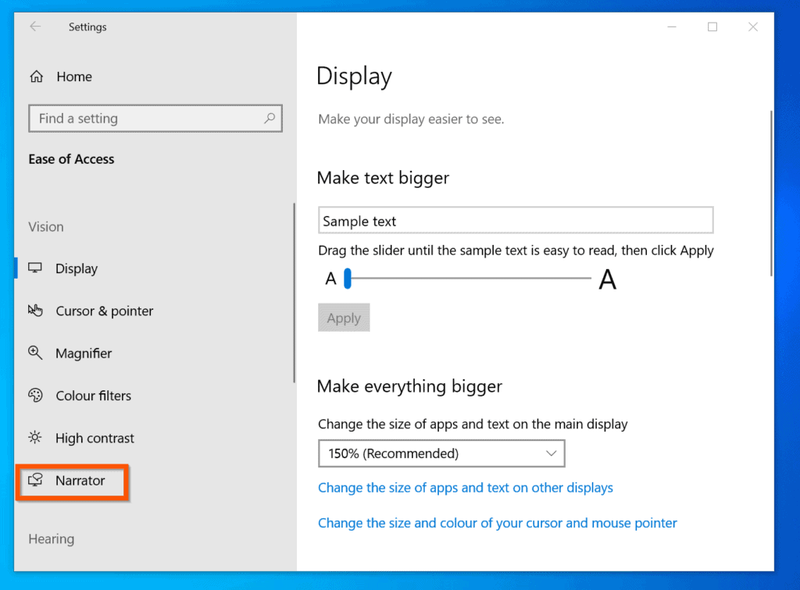
Task: Click the High contrast sun icon
Action: [x=35, y=437]
